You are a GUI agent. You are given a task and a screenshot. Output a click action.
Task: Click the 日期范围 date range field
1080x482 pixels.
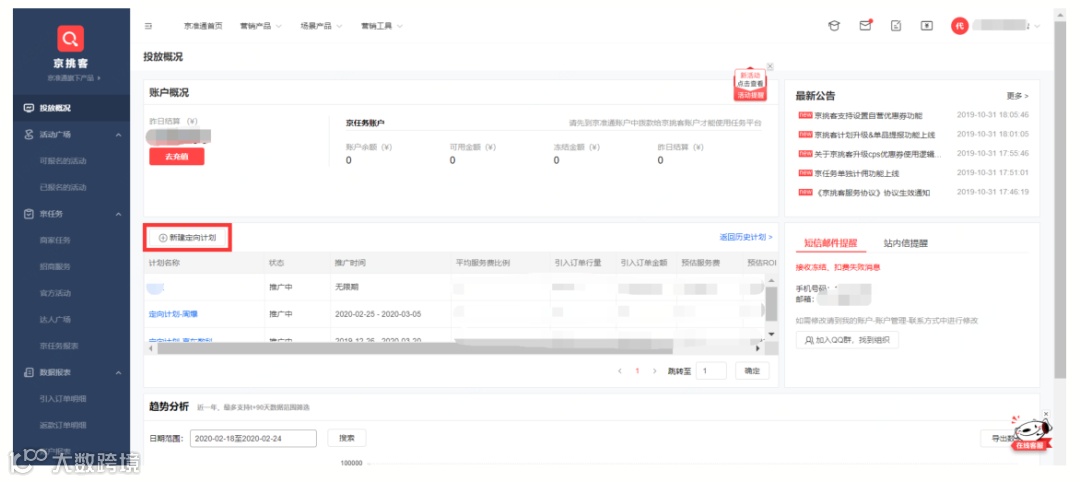click(253, 438)
